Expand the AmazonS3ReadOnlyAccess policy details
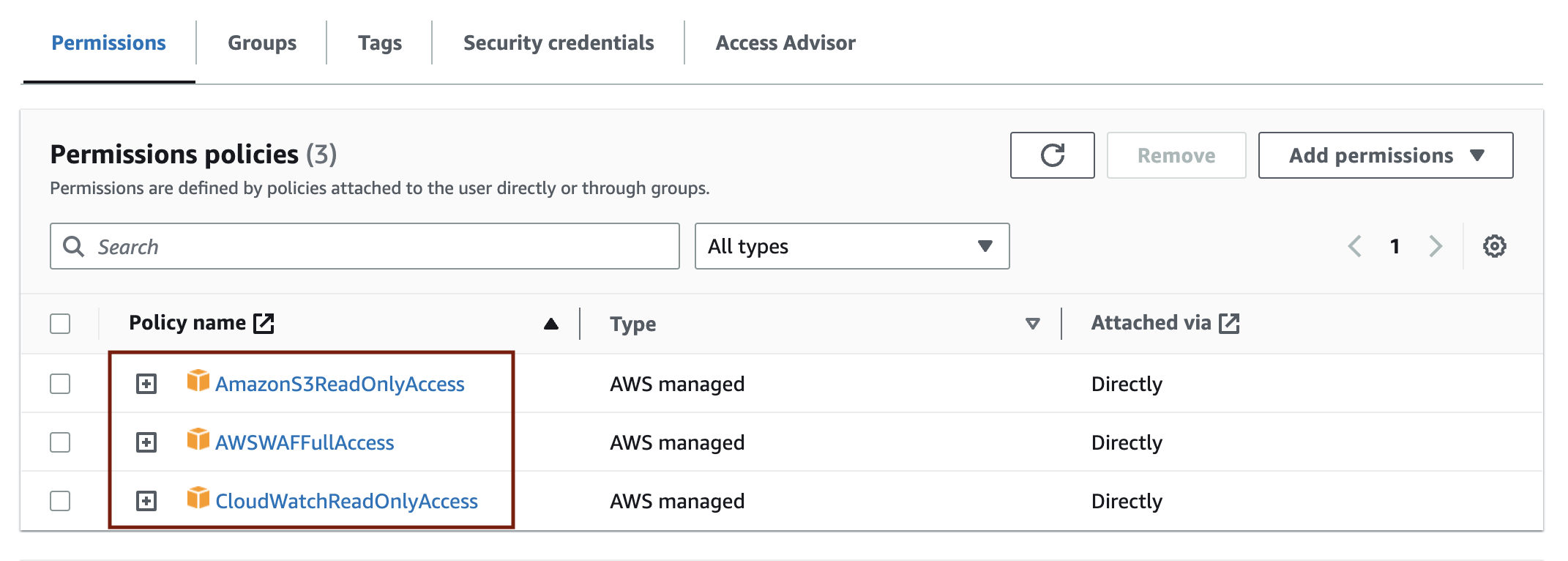The width and height of the screenshot is (1568, 561). pyautogui.click(x=146, y=384)
